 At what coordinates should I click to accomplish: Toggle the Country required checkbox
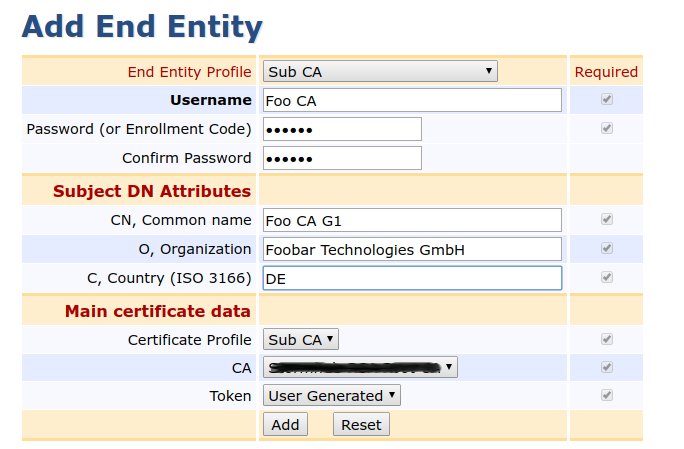tap(606, 277)
